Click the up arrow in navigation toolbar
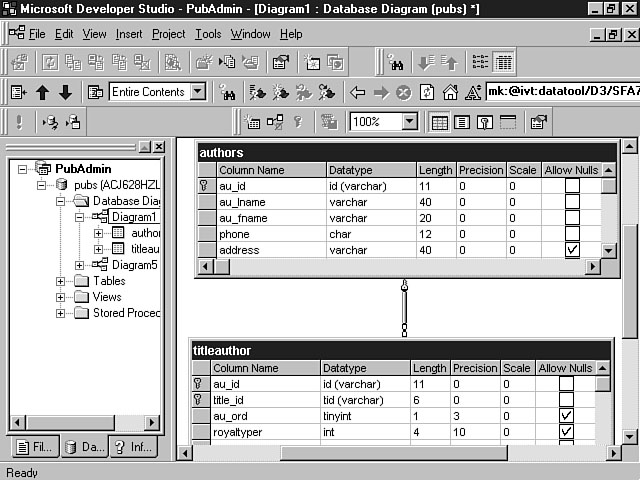The height and width of the screenshot is (480, 640). click(x=42, y=92)
